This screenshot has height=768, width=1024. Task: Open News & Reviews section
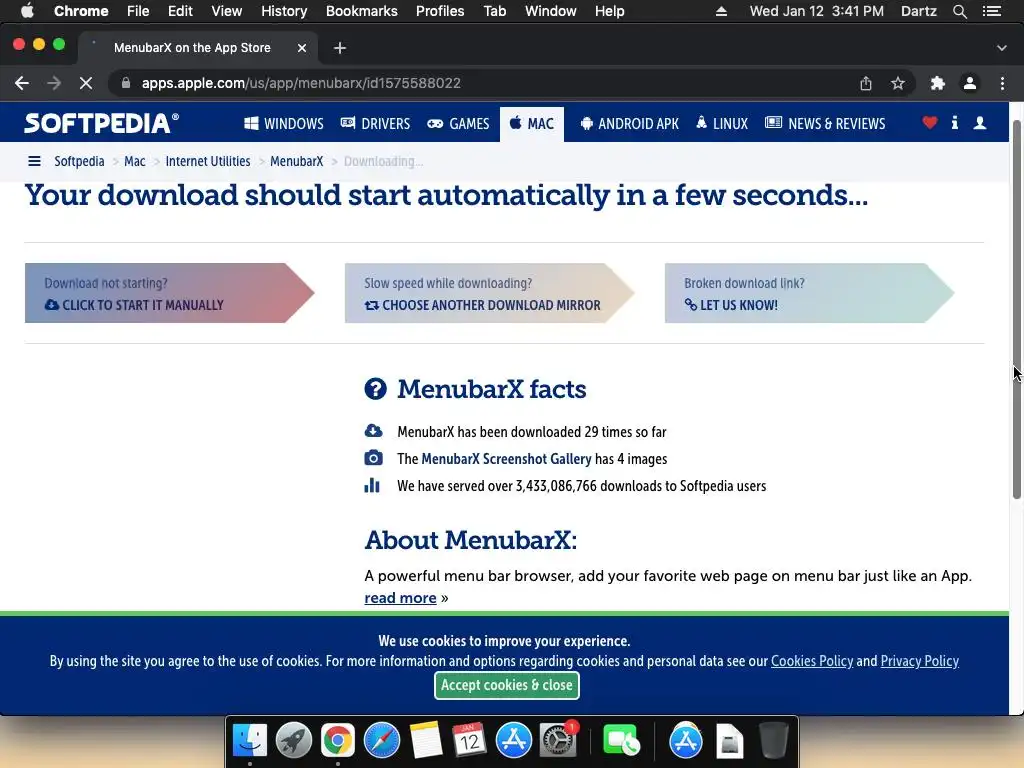(825, 123)
